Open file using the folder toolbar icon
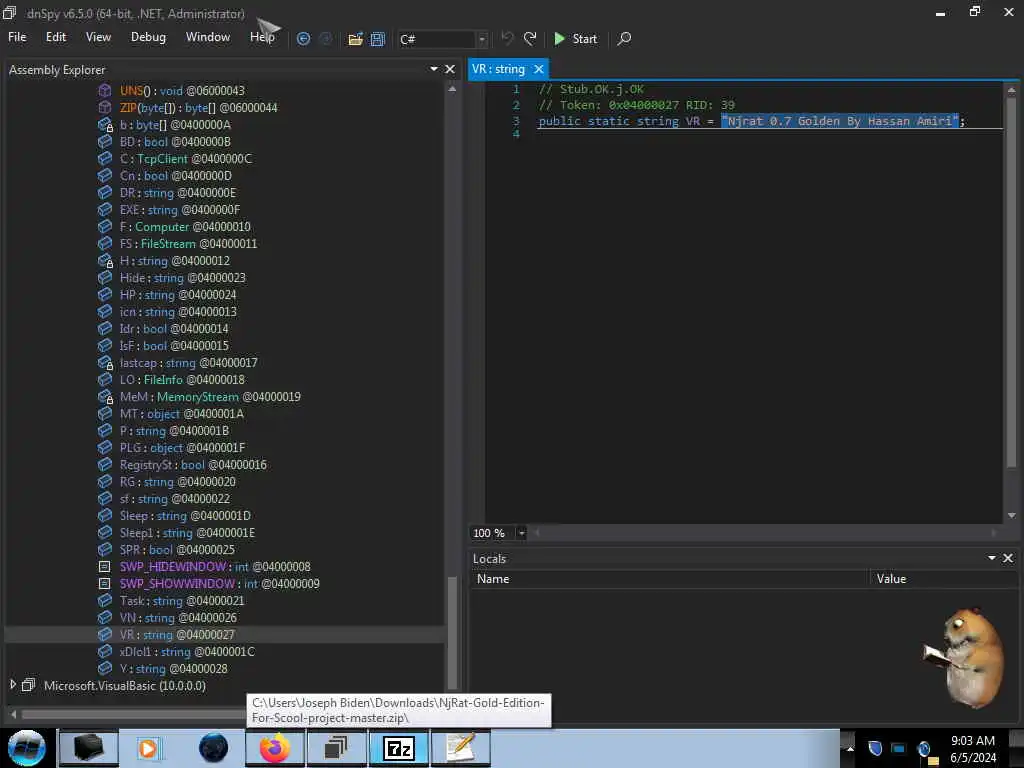The image size is (1024, 768). pos(355,39)
